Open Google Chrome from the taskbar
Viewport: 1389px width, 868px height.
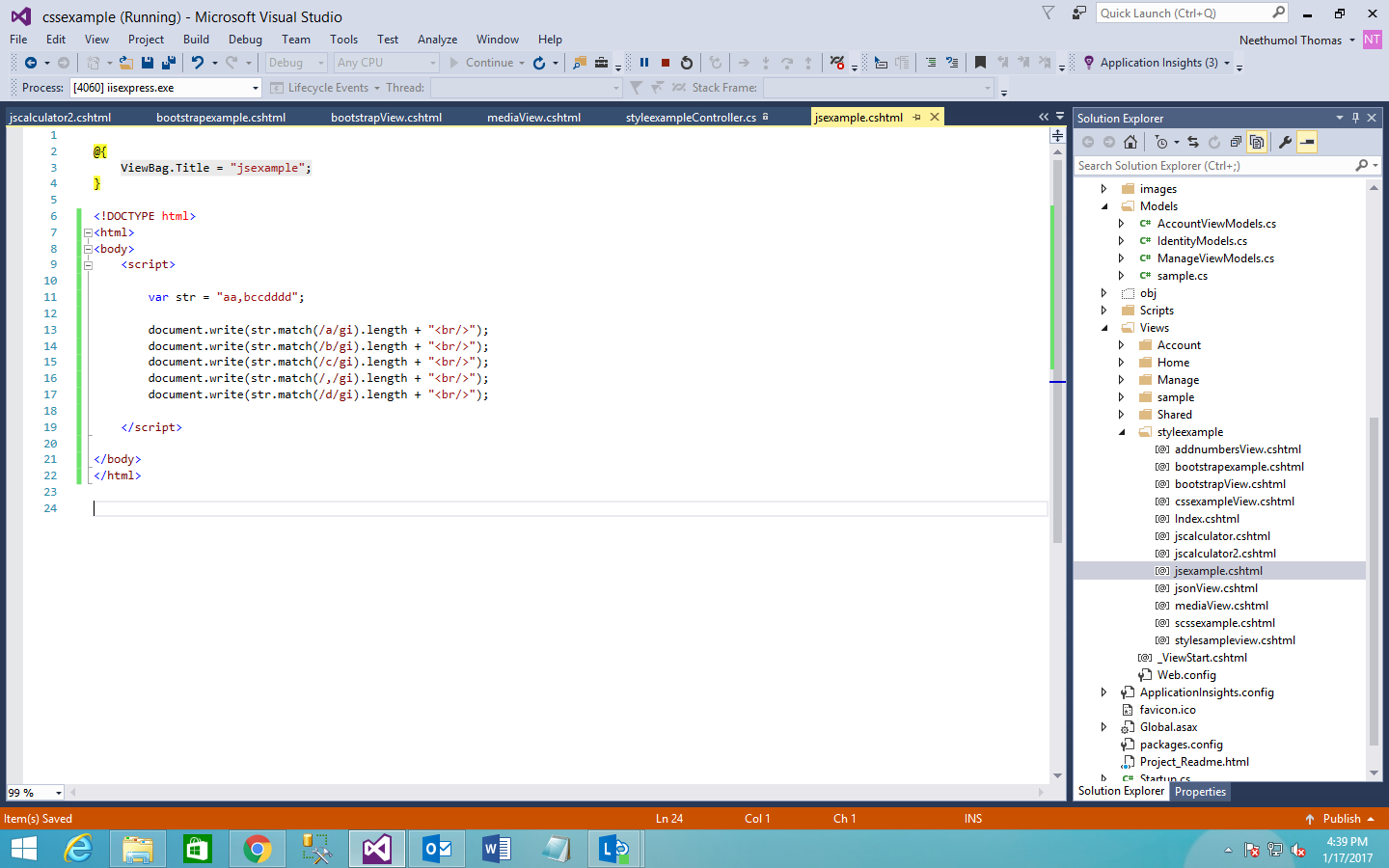(x=257, y=849)
